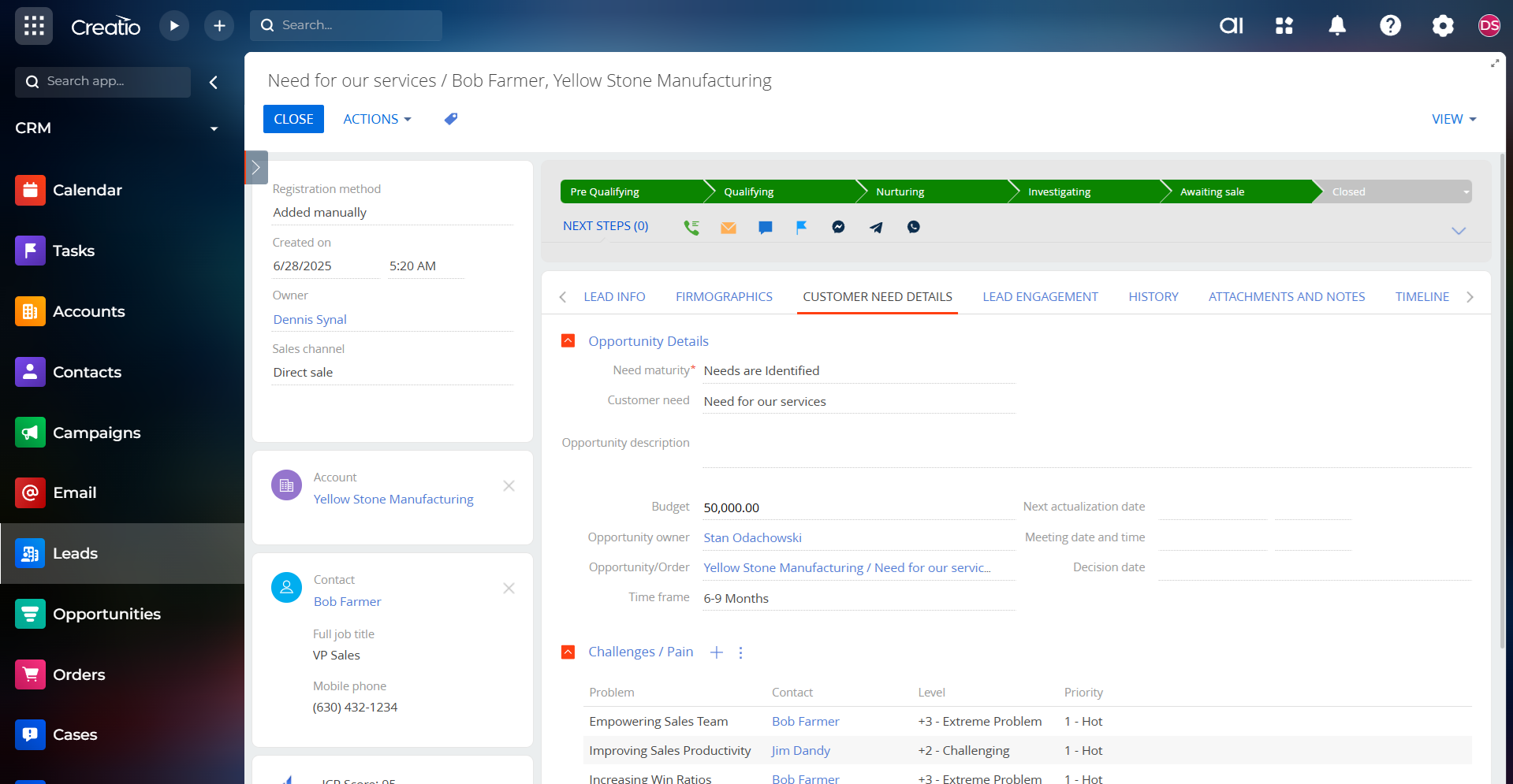The image size is (1513, 784).
Task: Click the Creatio AI icon in top bar
Action: 1231,26
